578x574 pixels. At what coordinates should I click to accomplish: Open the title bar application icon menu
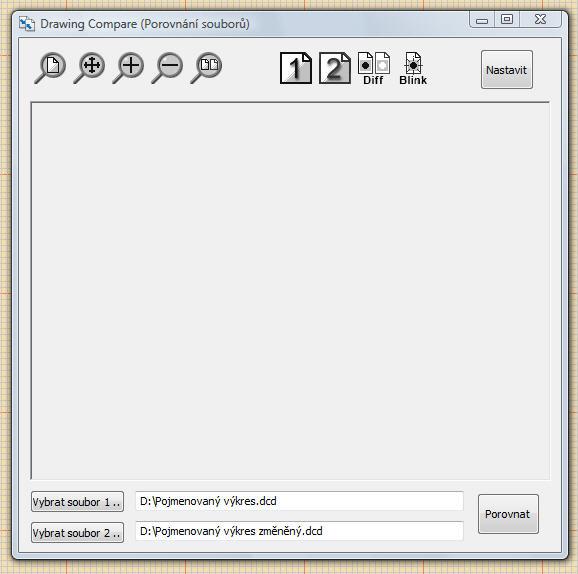[x=27, y=24]
